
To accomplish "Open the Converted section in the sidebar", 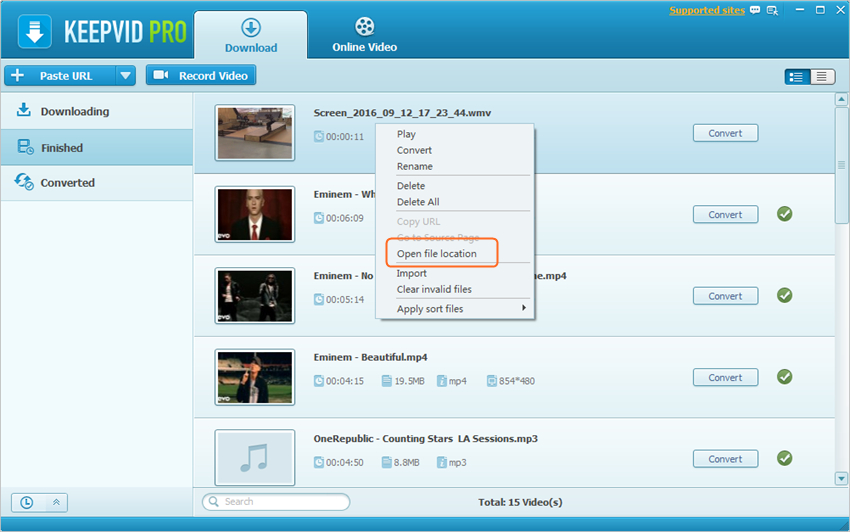I will [x=67, y=183].
